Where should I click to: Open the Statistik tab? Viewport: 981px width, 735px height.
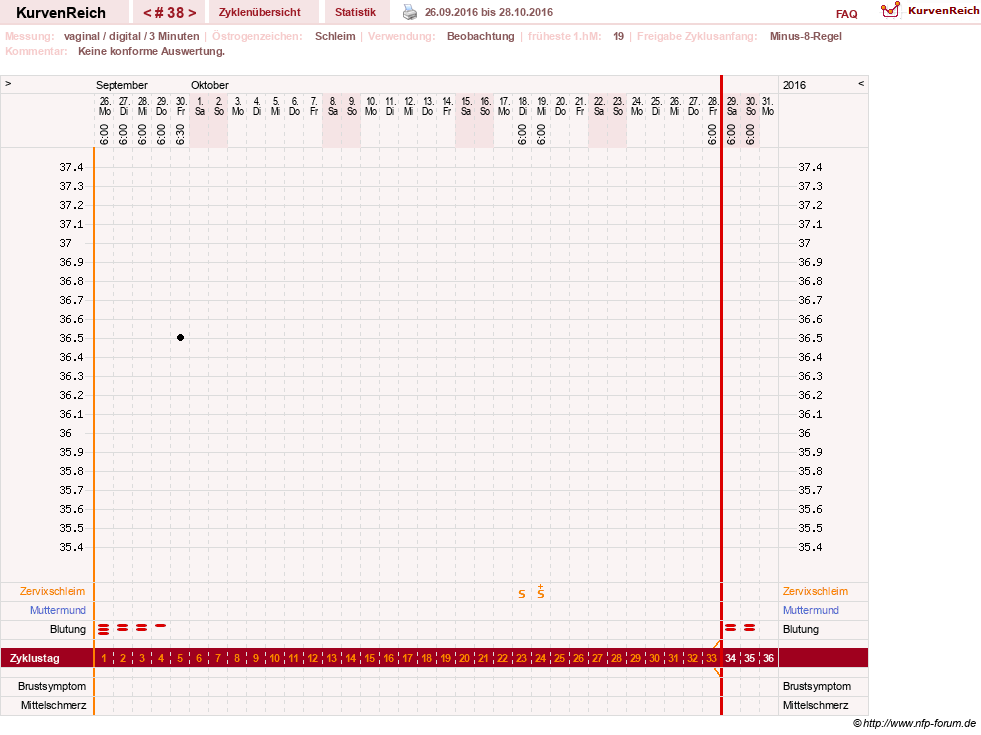(355, 12)
